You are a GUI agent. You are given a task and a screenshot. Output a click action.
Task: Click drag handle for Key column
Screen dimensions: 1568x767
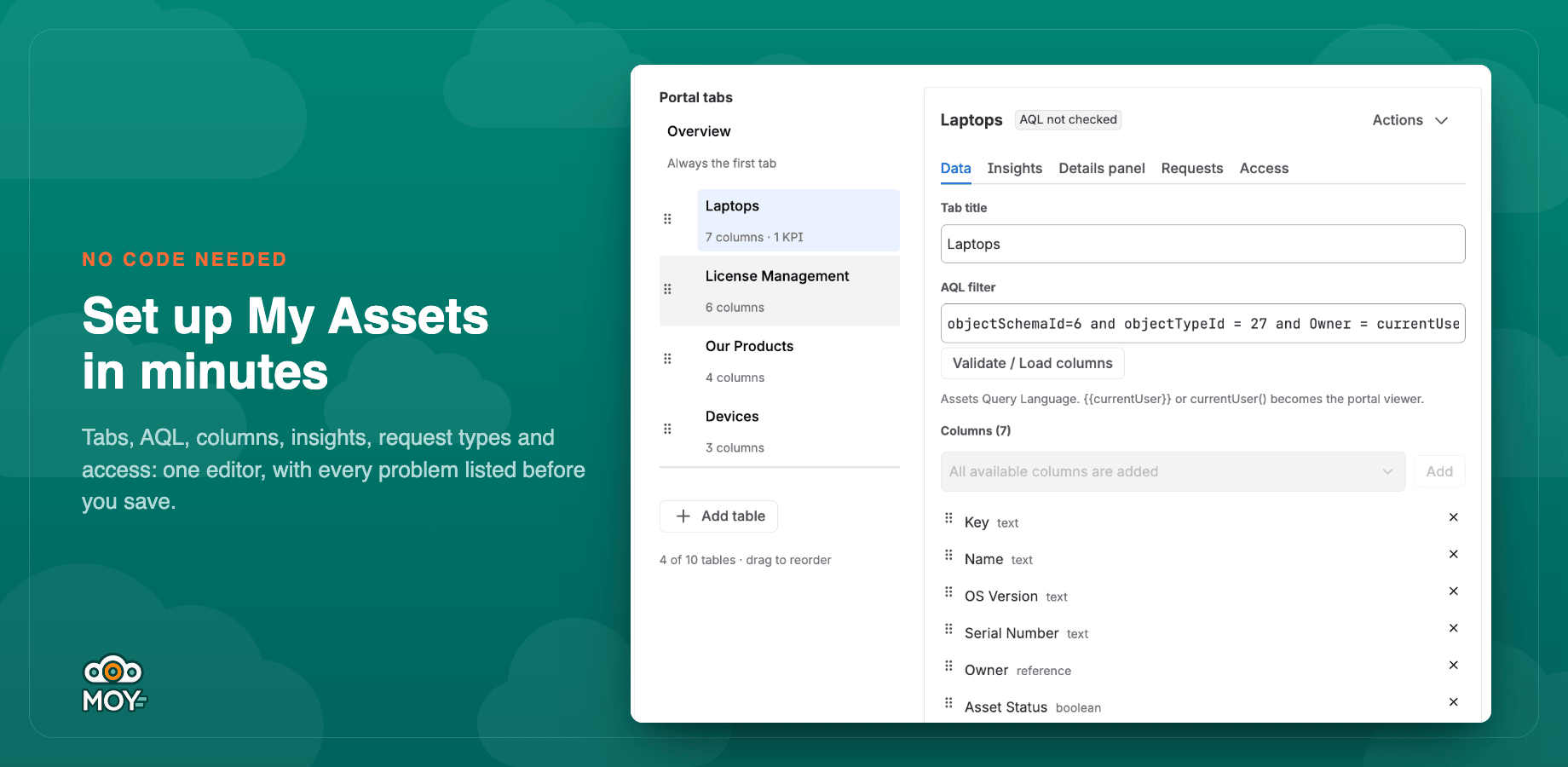point(948,517)
